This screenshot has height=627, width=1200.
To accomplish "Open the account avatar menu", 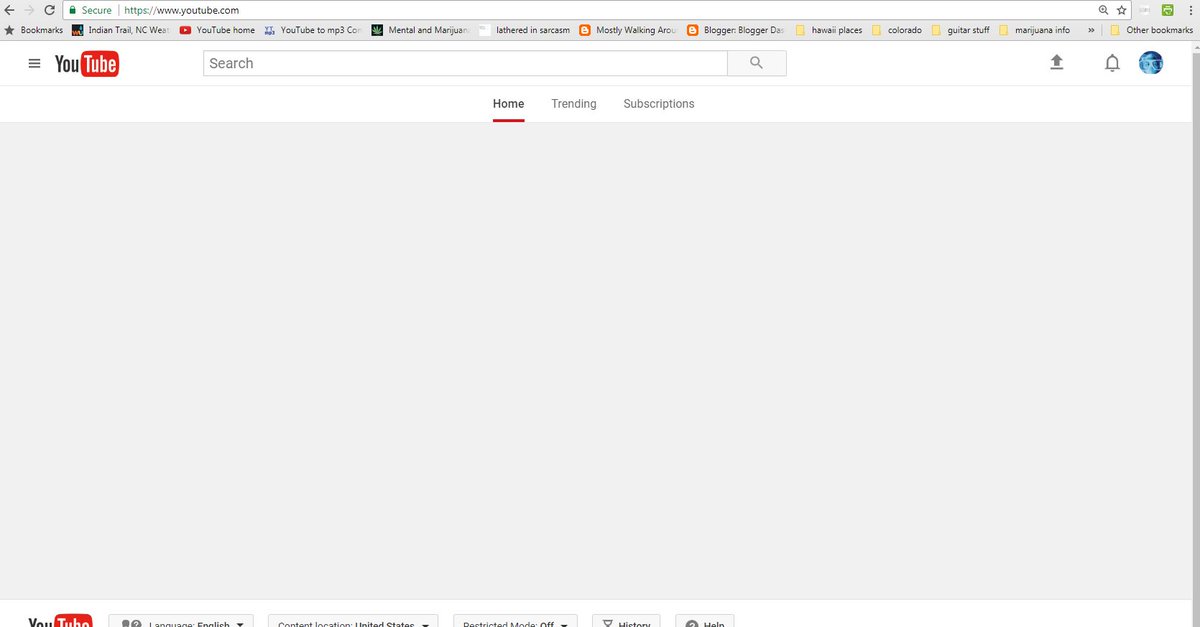I will 1151,63.
